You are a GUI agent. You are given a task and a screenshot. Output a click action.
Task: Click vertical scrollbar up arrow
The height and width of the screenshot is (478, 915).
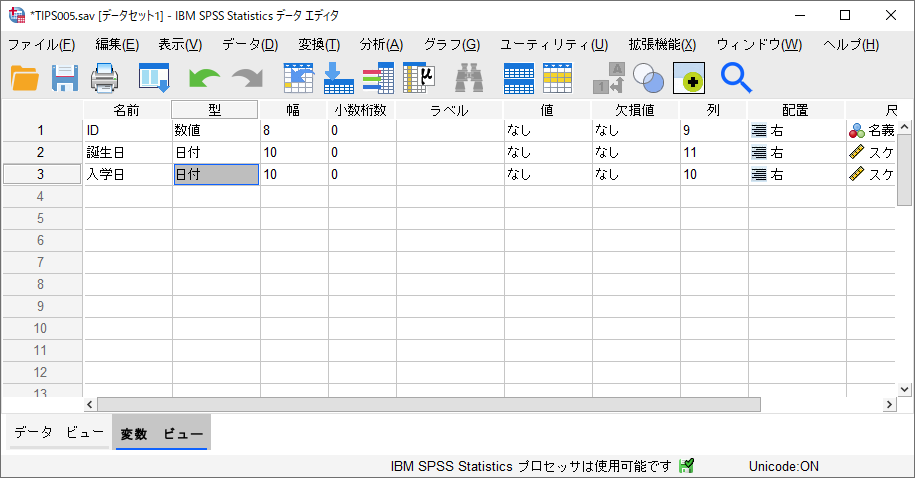tap(904, 127)
